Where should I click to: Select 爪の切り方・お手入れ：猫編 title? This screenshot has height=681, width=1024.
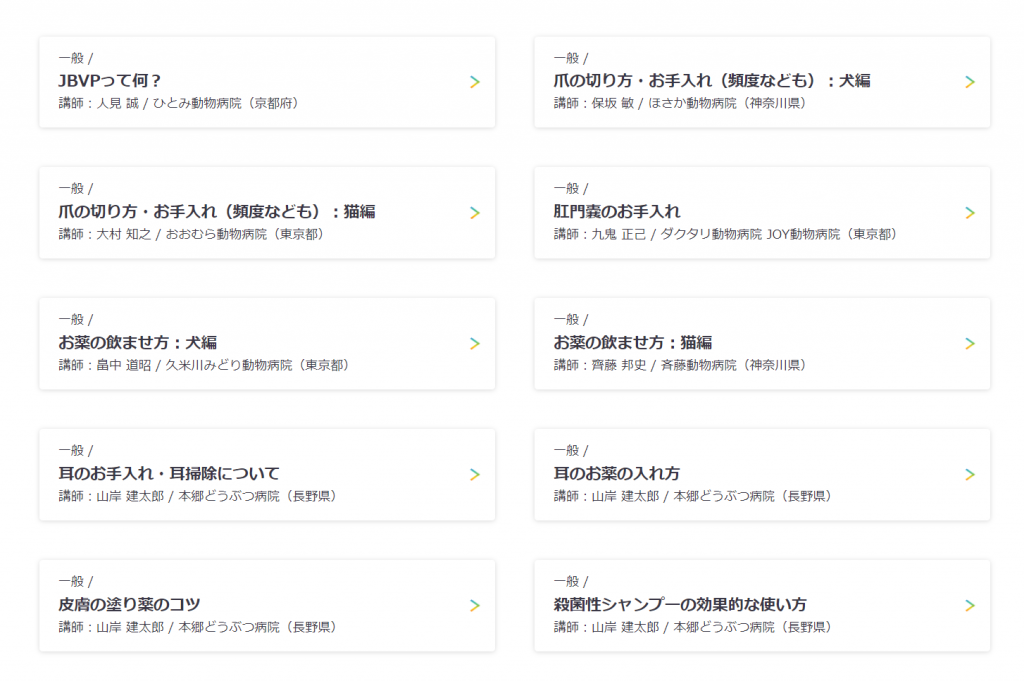tap(216, 212)
